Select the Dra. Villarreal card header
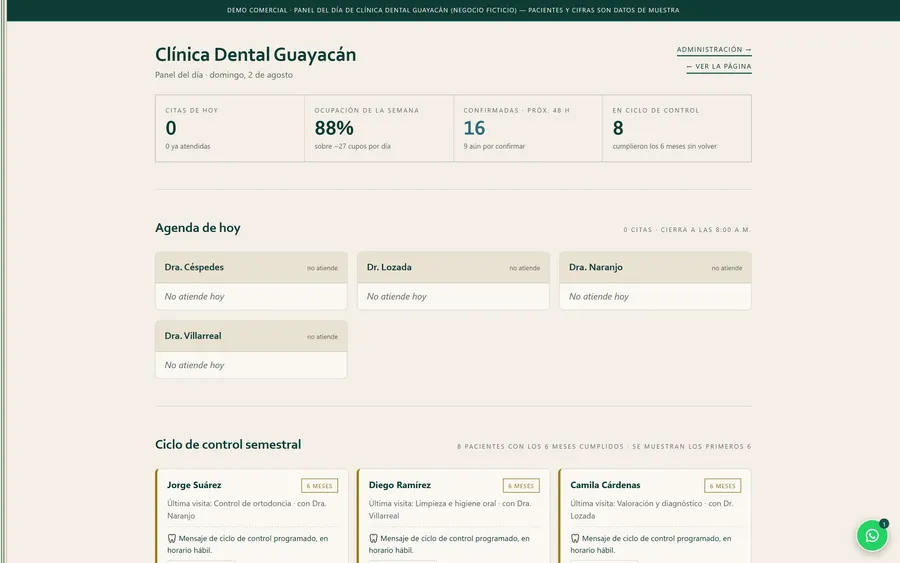900x563 pixels. pos(251,336)
